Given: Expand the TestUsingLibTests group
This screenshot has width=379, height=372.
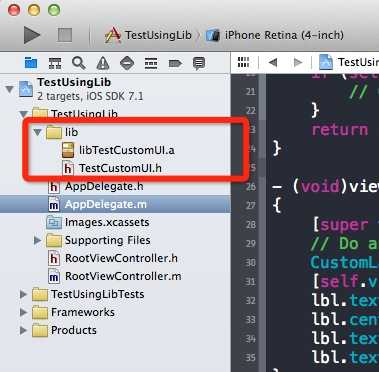Looking at the screenshot, I should [x=23, y=294].
